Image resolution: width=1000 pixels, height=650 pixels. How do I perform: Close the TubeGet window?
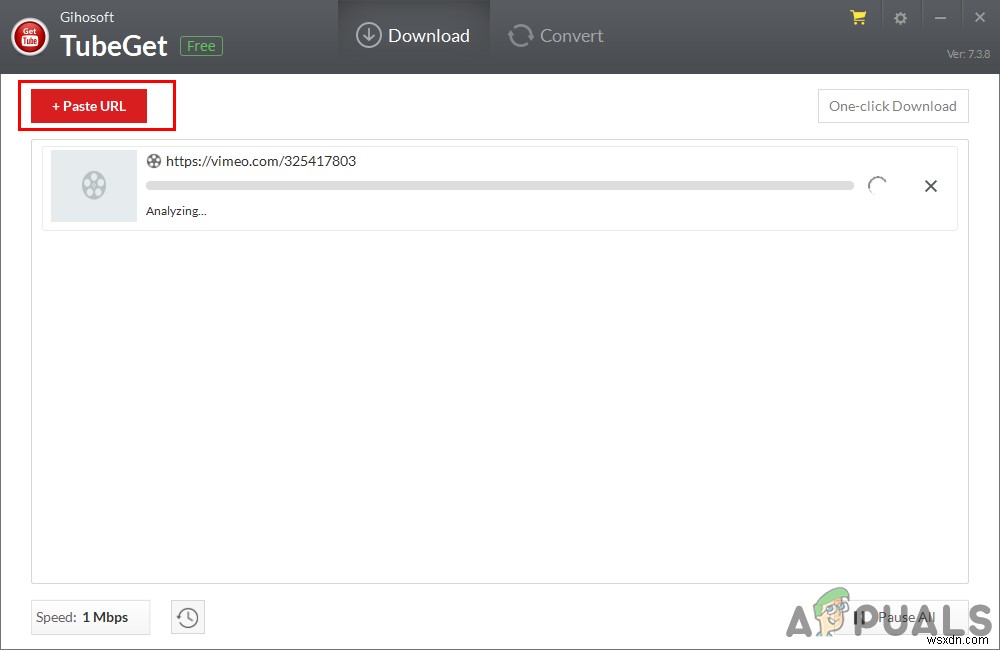tap(980, 17)
